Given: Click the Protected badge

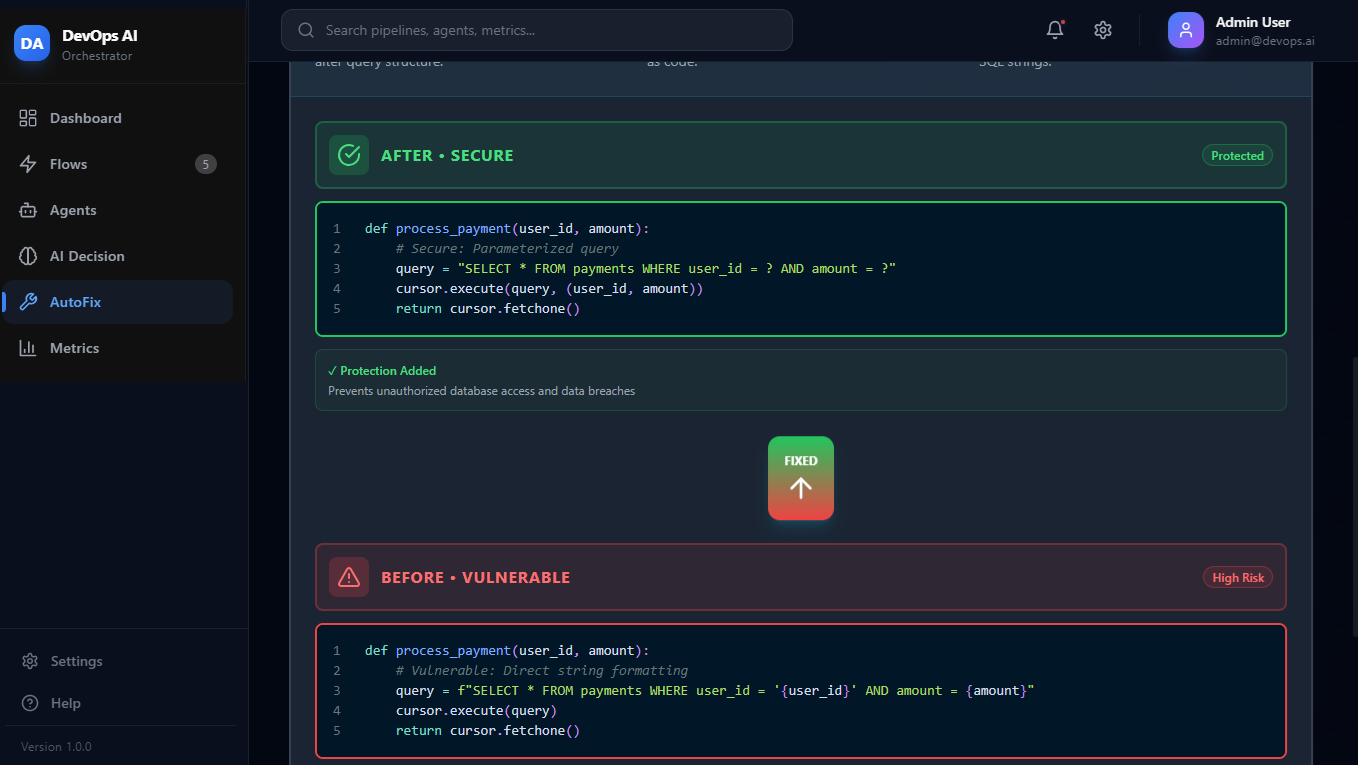Looking at the screenshot, I should point(1237,155).
